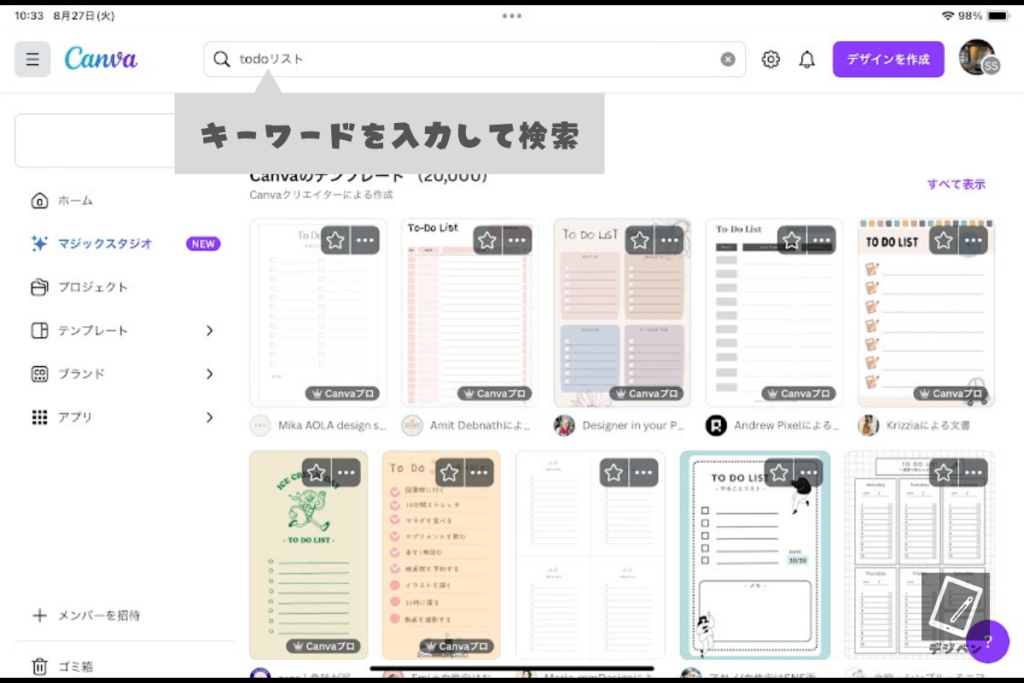Image resolution: width=1024 pixels, height=683 pixels.
Task: Click Designer in your P creator name
Action: click(633, 426)
